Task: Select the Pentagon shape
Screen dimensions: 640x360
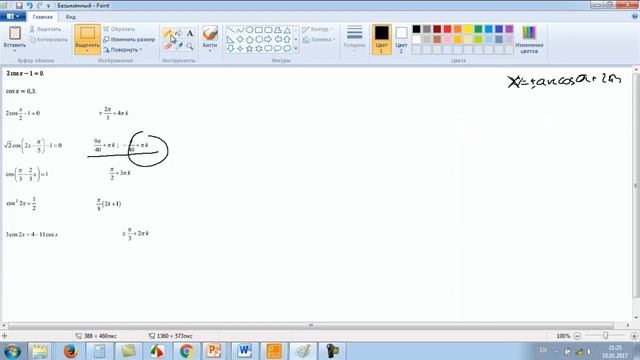Action: (249, 39)
